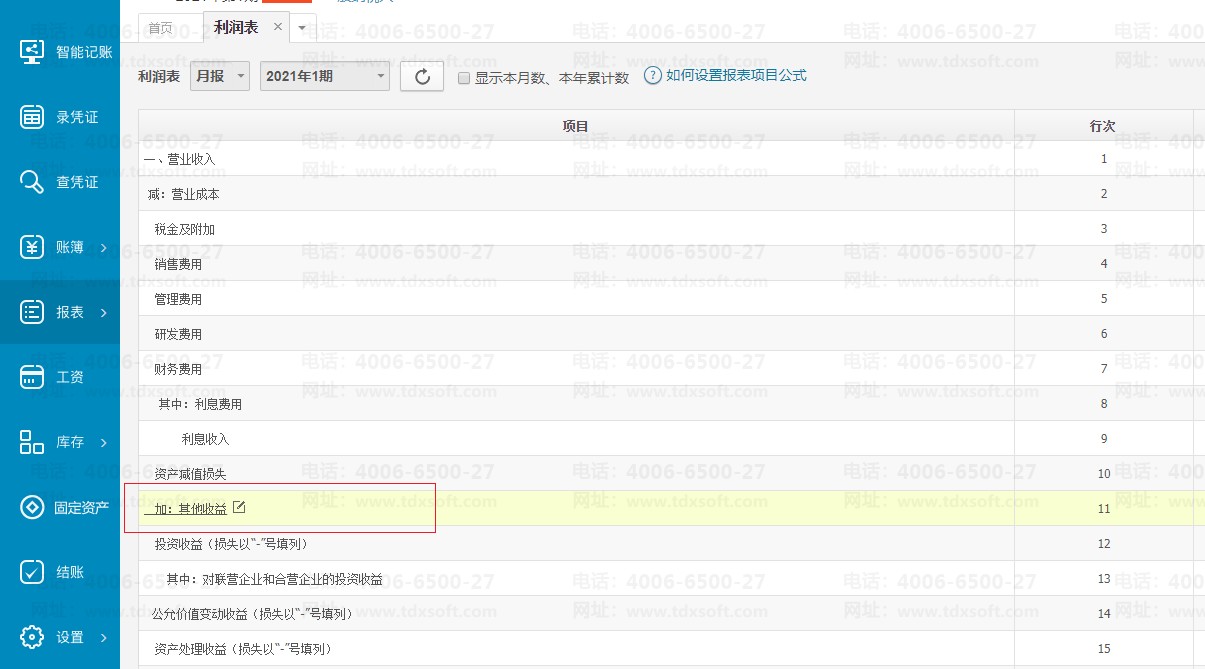Screen dimensions: 1205x669
Task: Click the 结账 closing checkmark icon
Action: point(32,572)
